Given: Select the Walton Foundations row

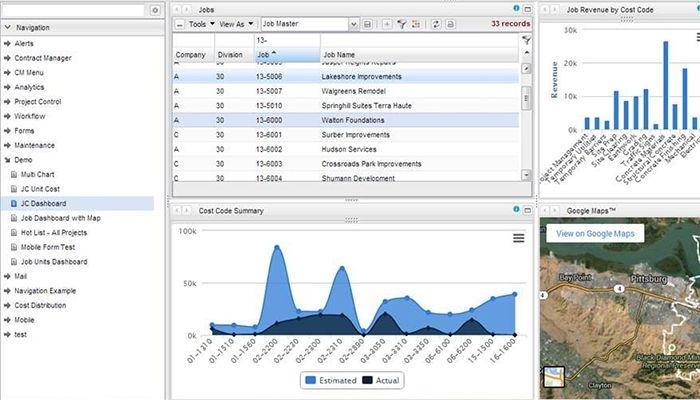Looking at the screenshot, I should [346, 120].
